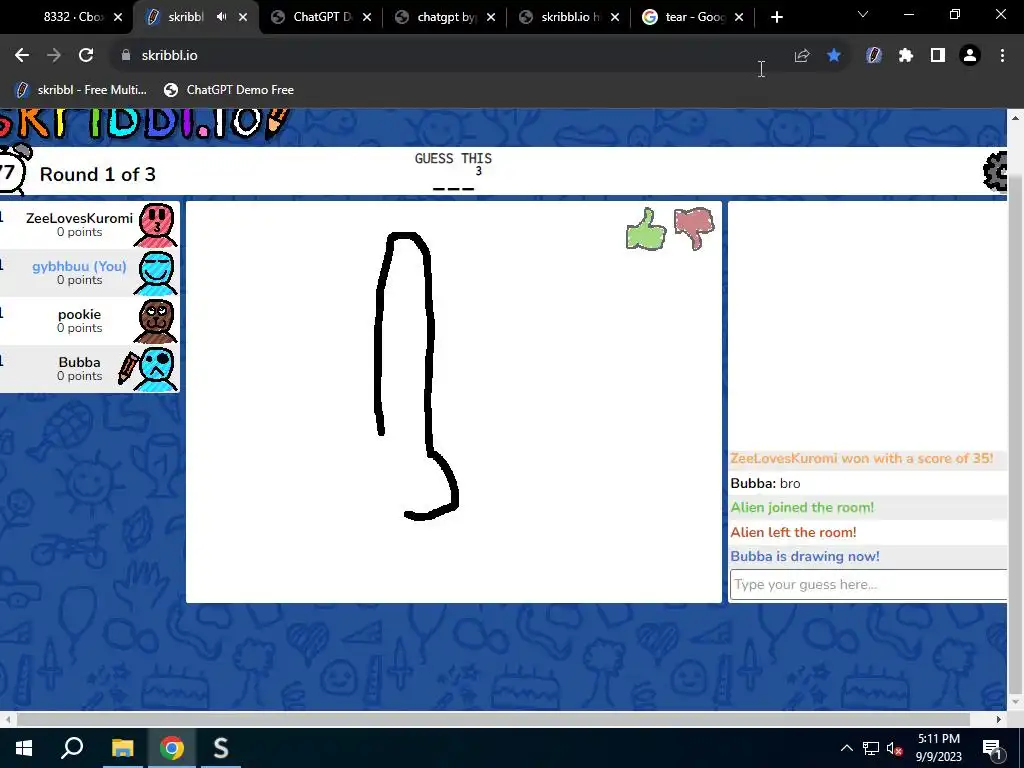
Task: Open a new browser tab
Action: [x=776, y=17]
